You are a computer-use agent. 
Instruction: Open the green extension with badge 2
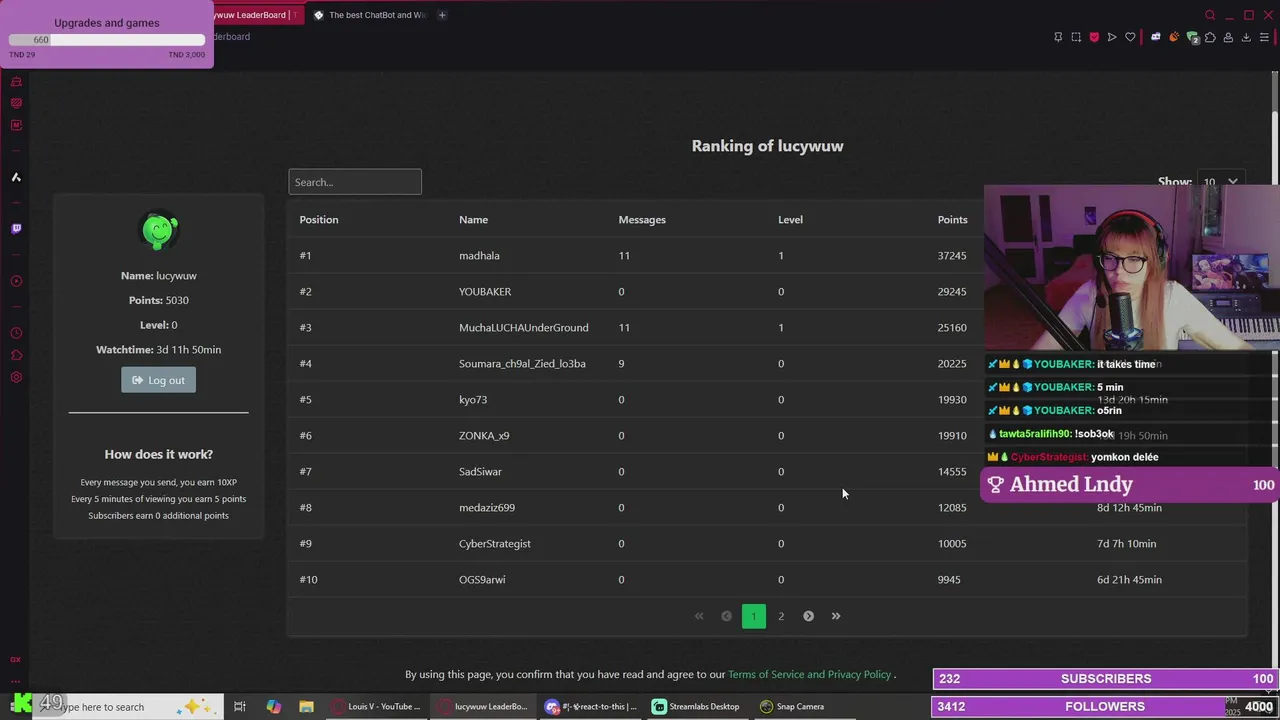point(1193,38)
